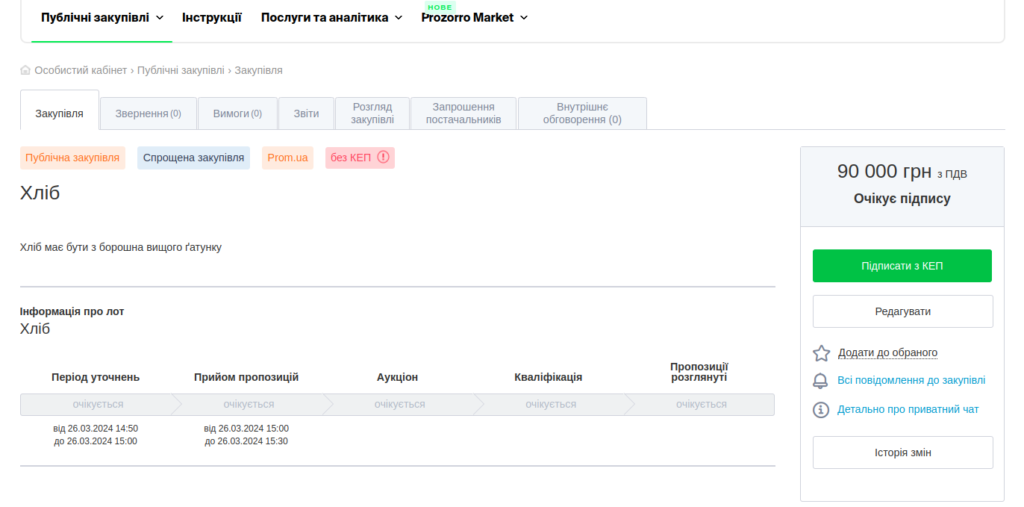Click the star icon for favorites
The width and height of the screenshot is (1024, 507).
pos(821,353)
